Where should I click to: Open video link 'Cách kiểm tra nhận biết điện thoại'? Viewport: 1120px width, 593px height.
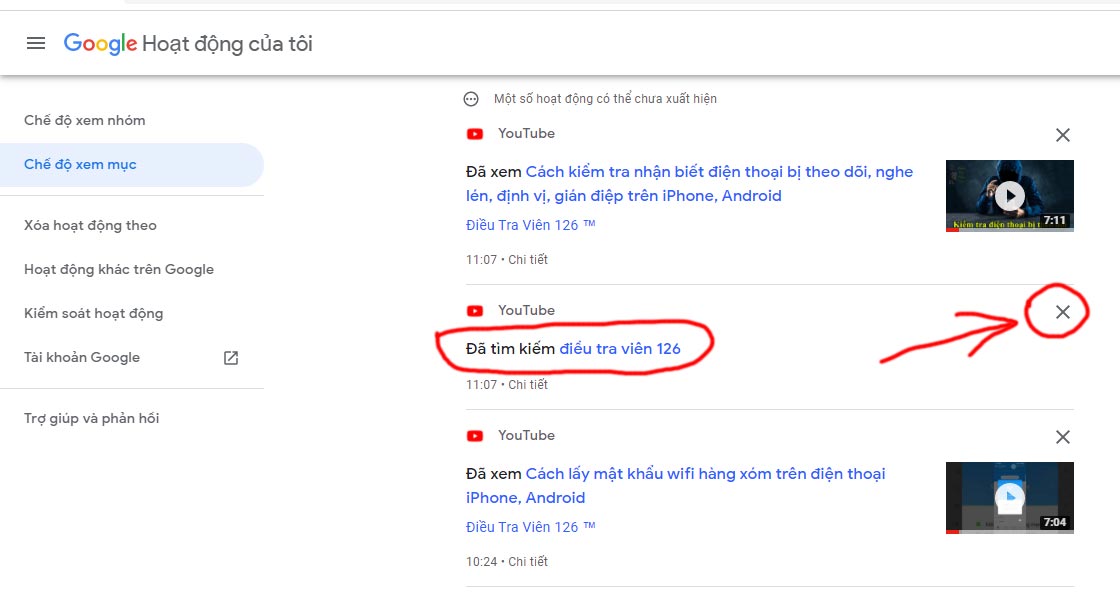coord(689,184)
